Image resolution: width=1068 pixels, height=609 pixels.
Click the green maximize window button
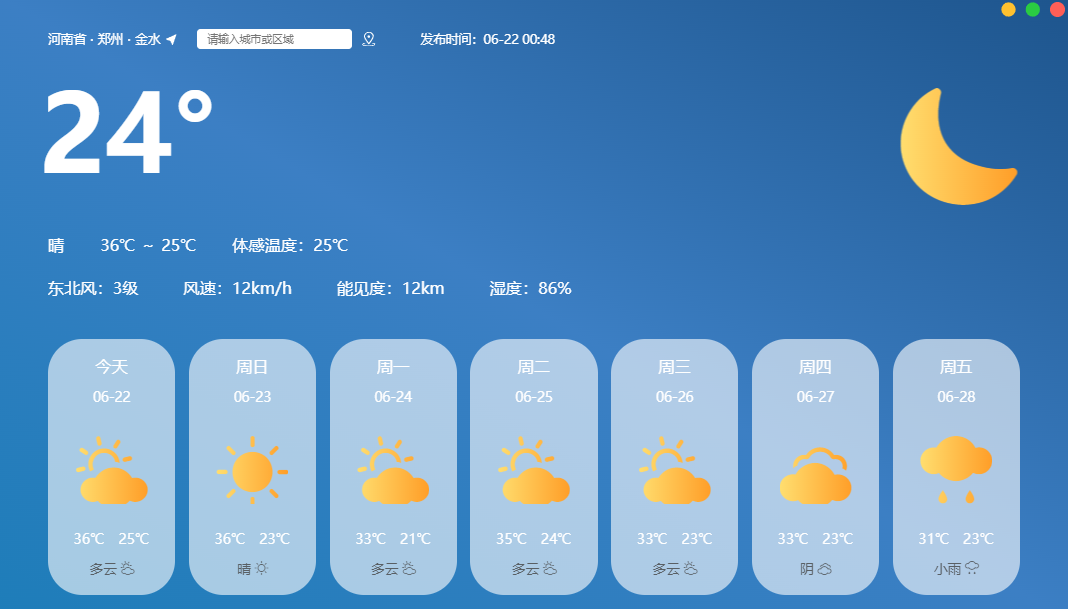[x=1032, y=10]
